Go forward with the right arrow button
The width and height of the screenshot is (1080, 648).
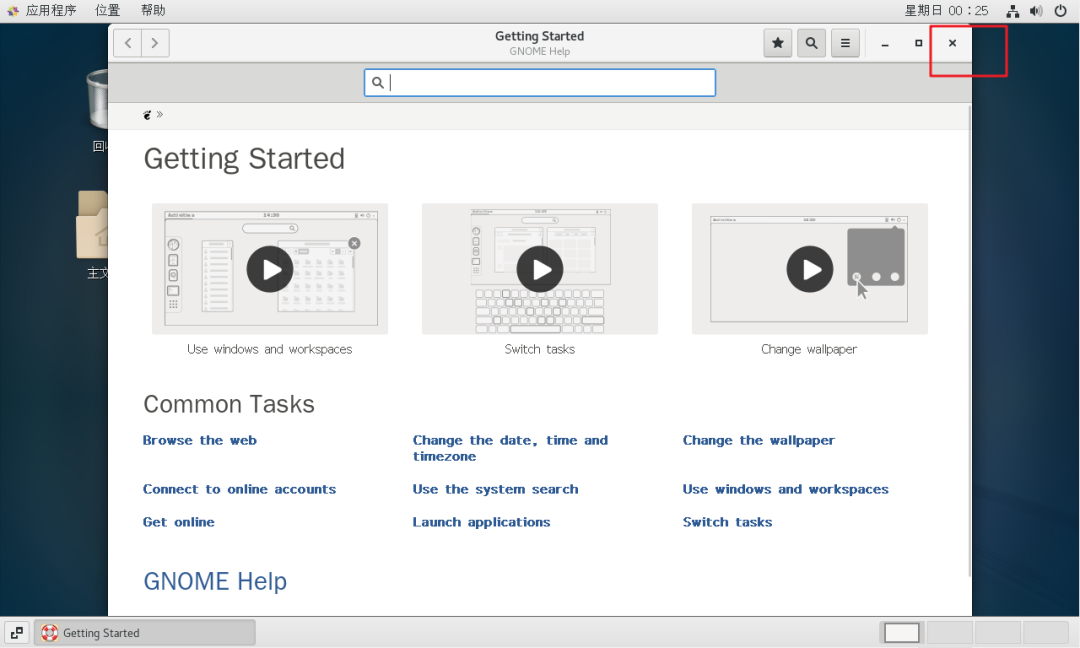pyautogui.click(x=155, y=43)
